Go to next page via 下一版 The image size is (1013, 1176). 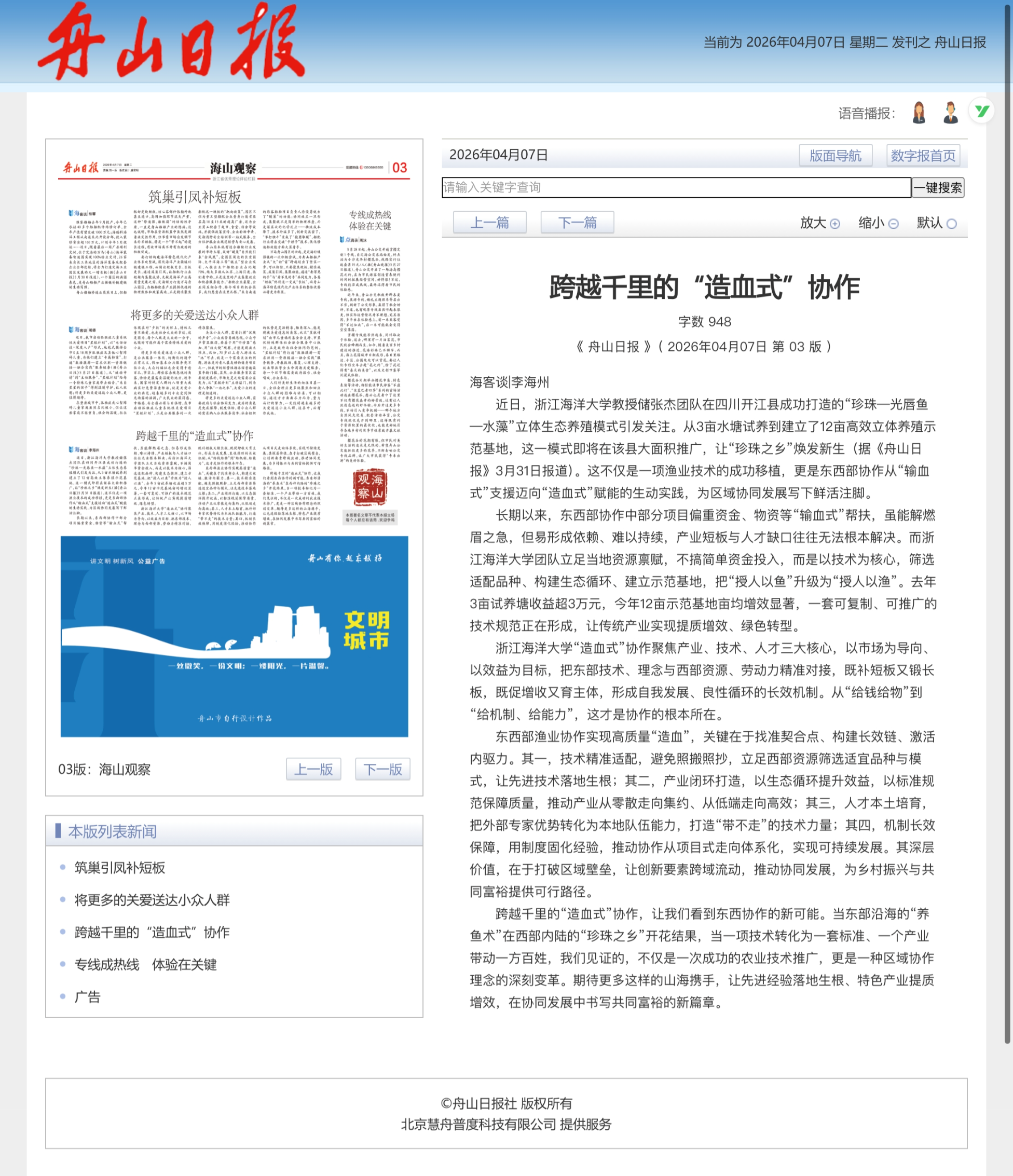coord(382,769)
